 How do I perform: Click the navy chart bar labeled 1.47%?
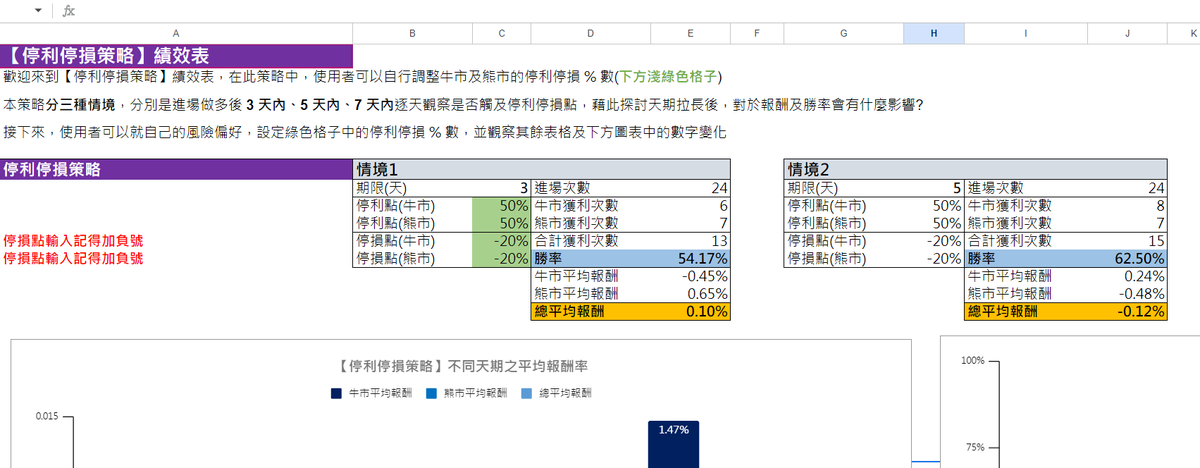coord(673,444)
